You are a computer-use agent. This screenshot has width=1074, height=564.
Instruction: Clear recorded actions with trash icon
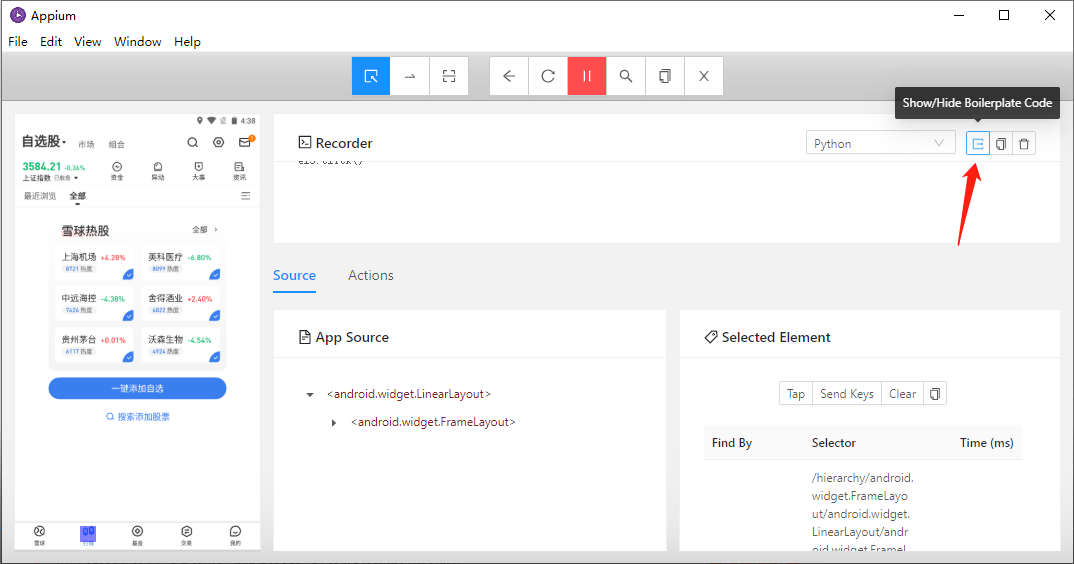pos(1024,144)
